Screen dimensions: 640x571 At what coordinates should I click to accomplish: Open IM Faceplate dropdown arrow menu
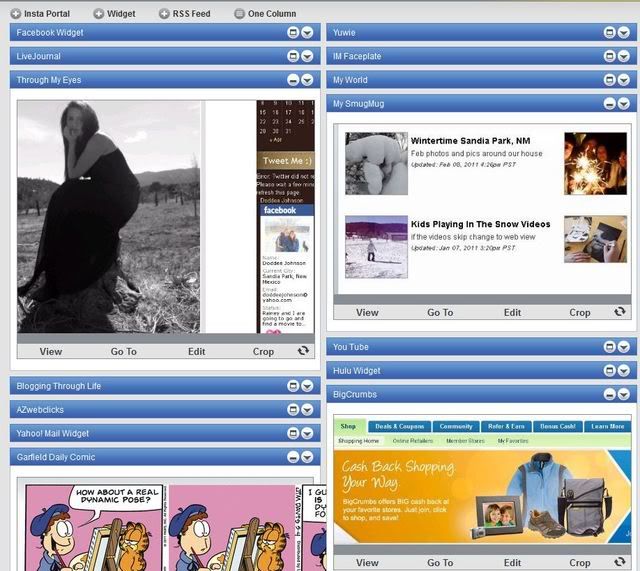pos(623,56)
